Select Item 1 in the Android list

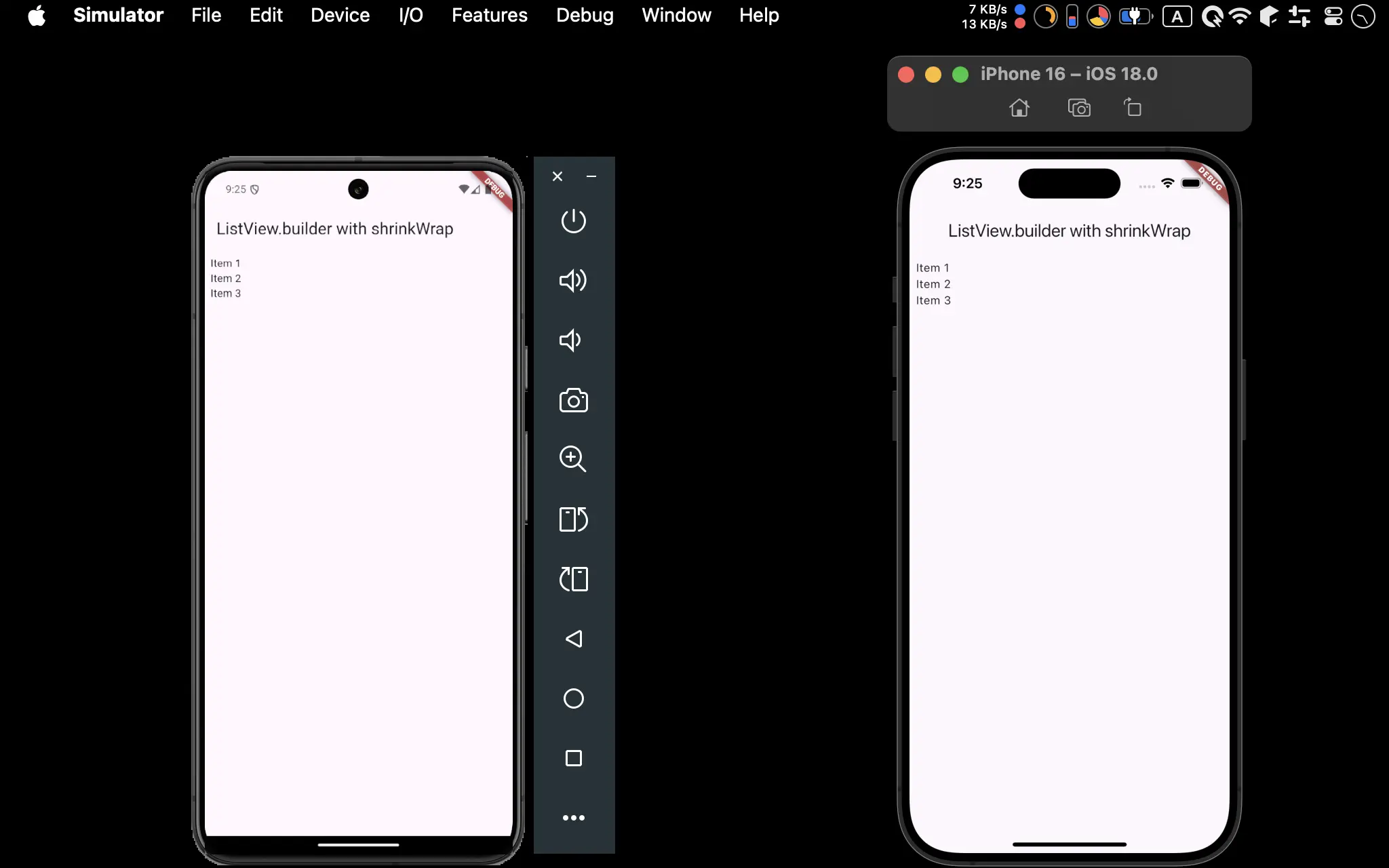tap(225, 263)
